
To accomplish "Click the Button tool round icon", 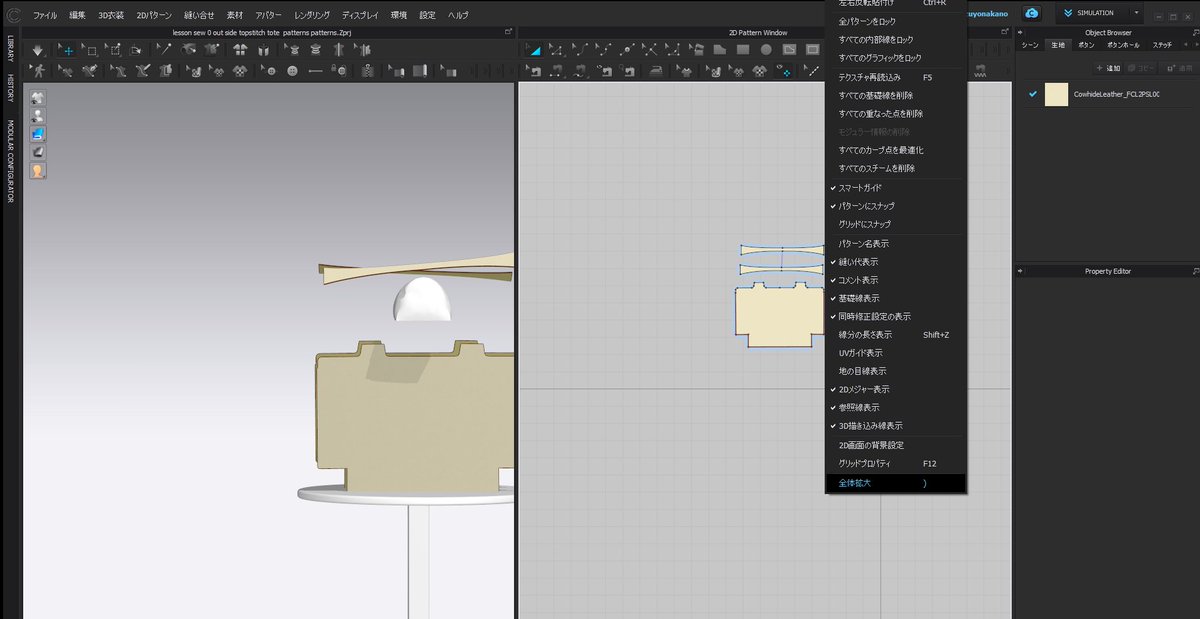I will click(x=292, y=70).
